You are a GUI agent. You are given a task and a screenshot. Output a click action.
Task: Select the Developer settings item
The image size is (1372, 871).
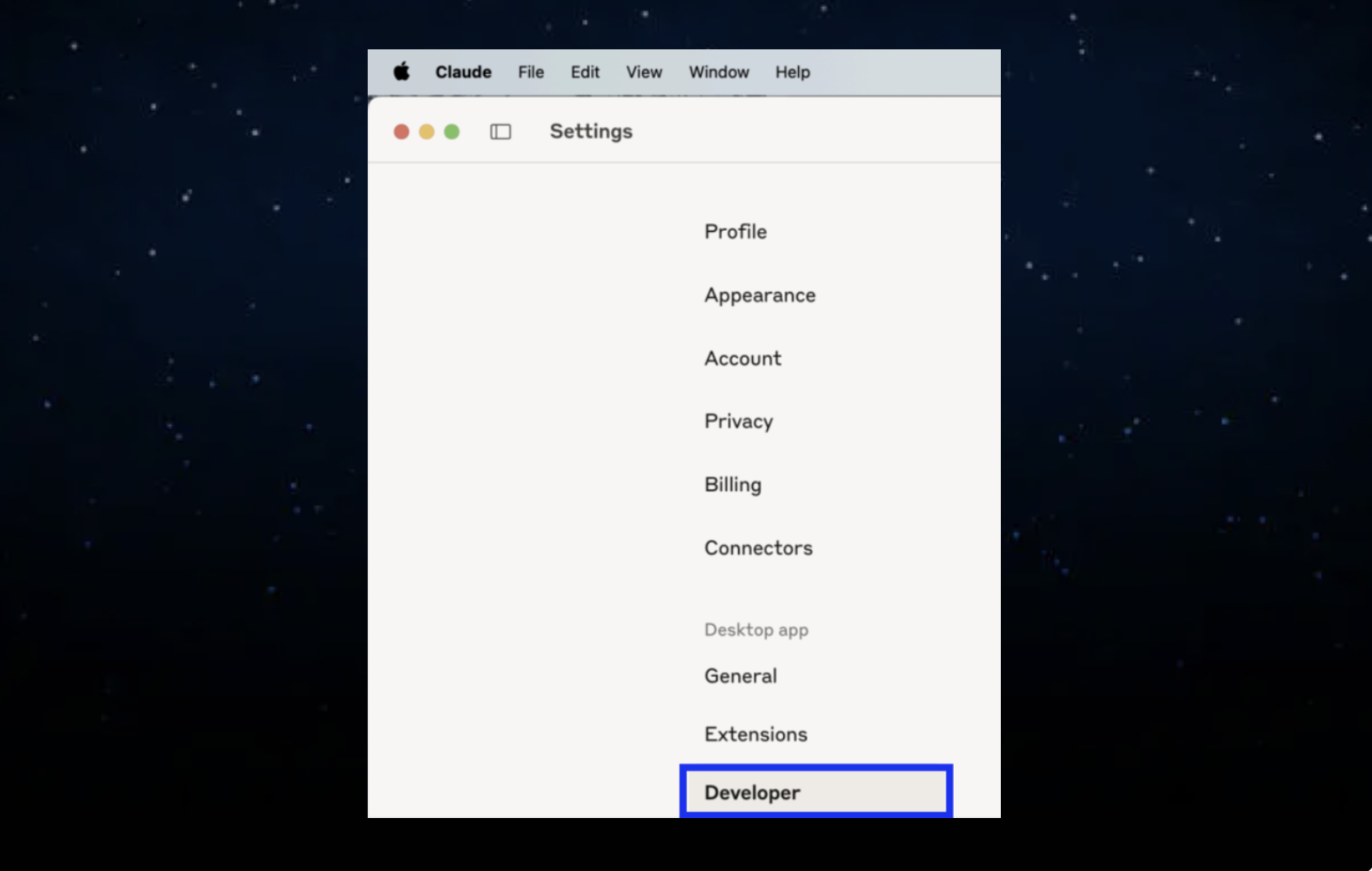816,792
